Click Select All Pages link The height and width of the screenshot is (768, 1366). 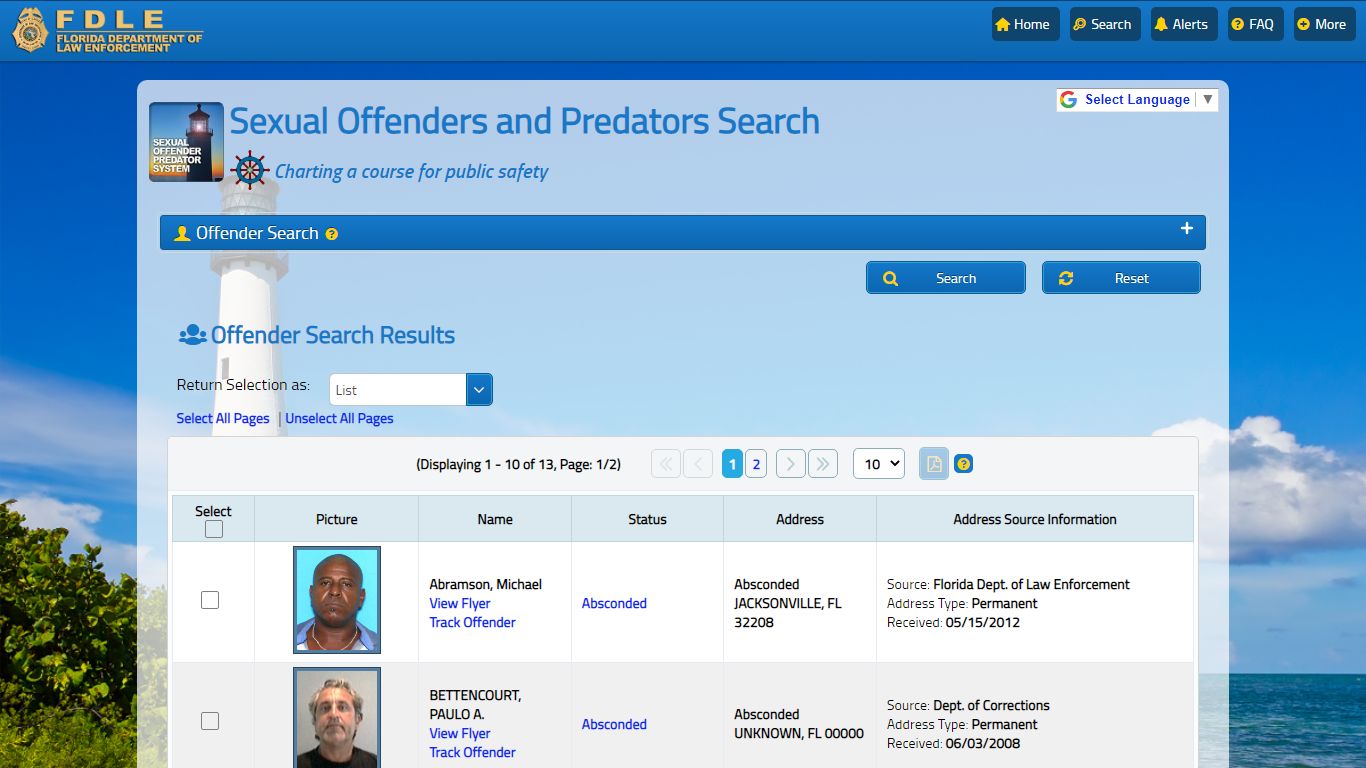pyautogui.click(x=223, y=418)
